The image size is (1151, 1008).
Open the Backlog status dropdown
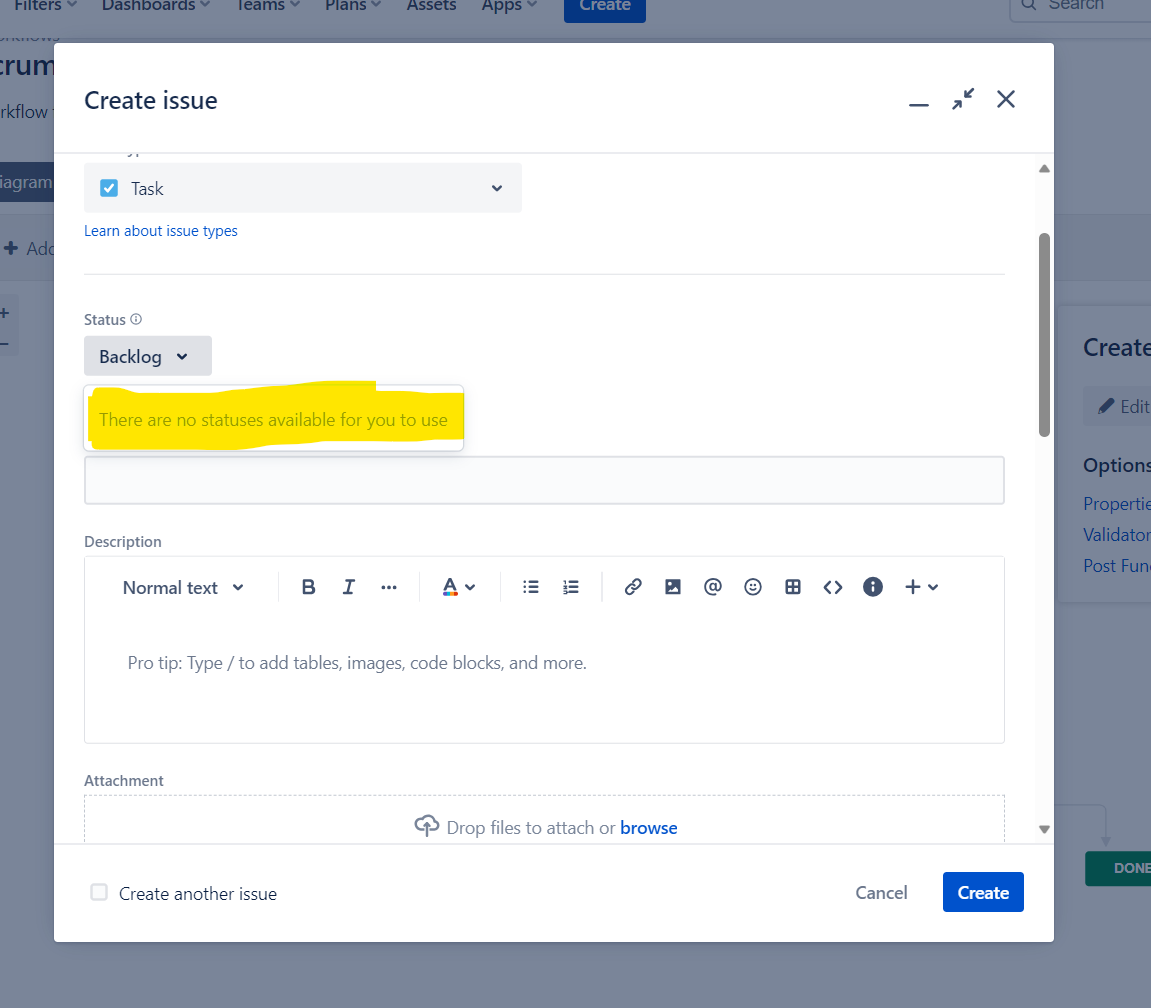(x=148, y=356)
